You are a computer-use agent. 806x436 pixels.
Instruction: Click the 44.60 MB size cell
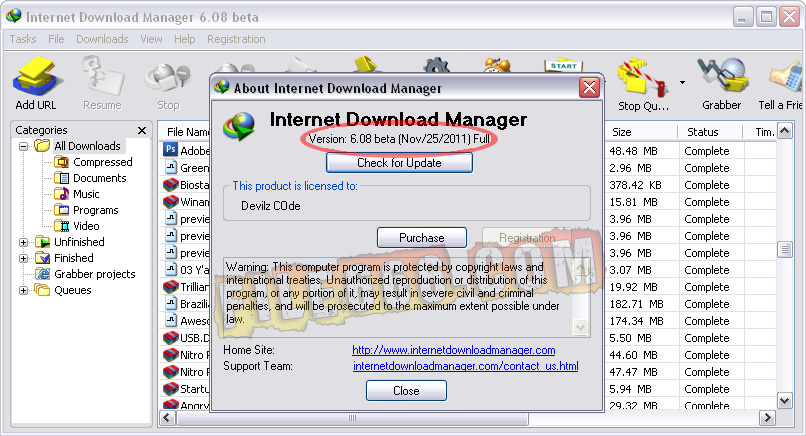(633, 355)
